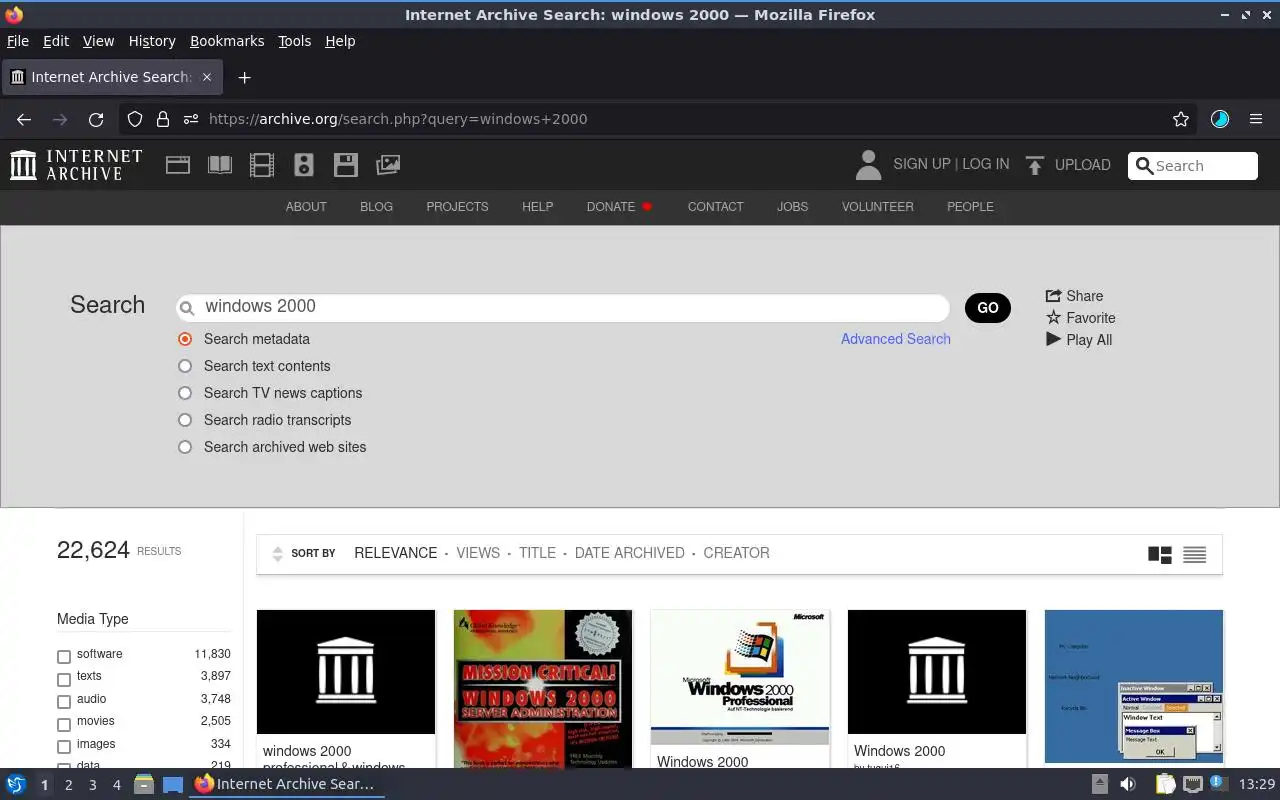This screenshot has height=800, width=1280.
Task: Click SIGN UP link
Action: click(921, 164)
